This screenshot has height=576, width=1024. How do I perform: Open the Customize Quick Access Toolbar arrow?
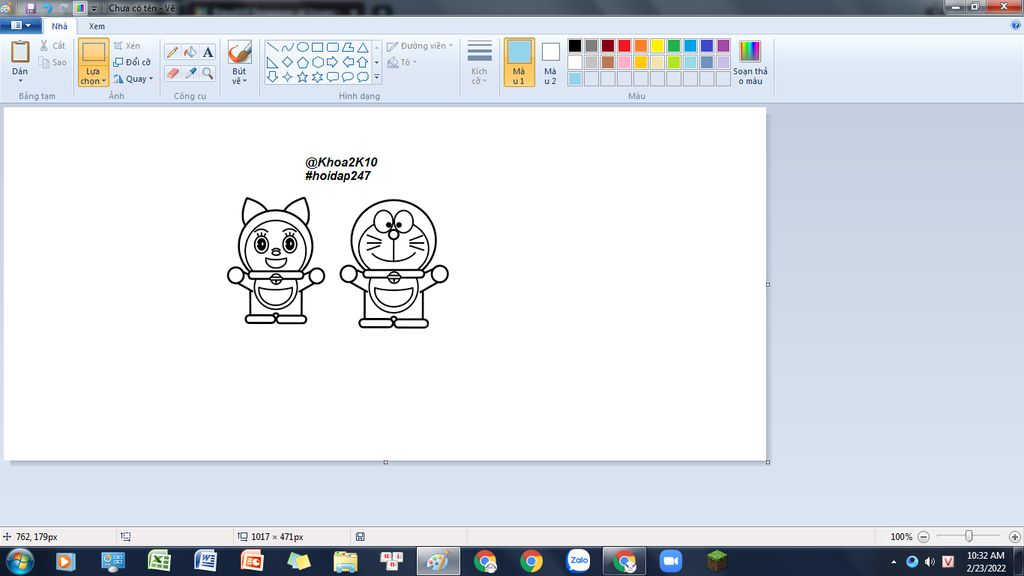(94, 8)
